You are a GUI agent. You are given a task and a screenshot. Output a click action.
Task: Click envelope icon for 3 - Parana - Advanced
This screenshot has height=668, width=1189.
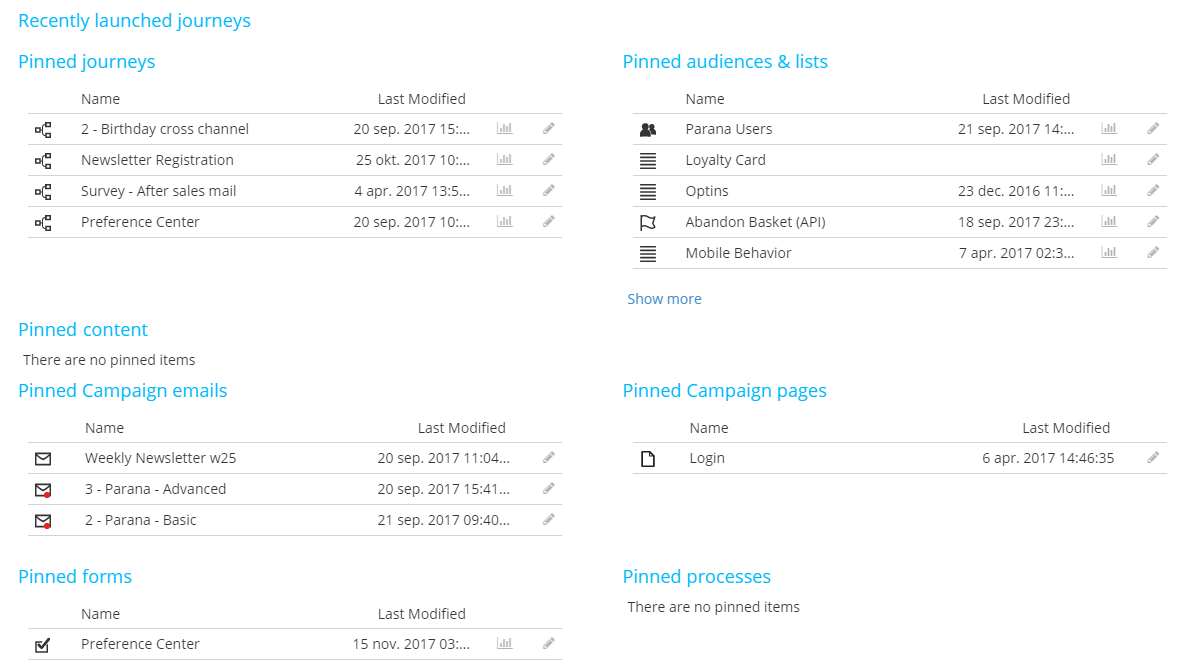[x=43, y=489]
